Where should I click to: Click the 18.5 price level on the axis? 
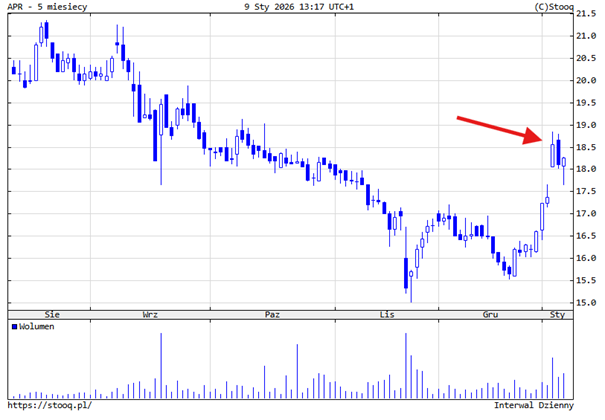point(587,147)
